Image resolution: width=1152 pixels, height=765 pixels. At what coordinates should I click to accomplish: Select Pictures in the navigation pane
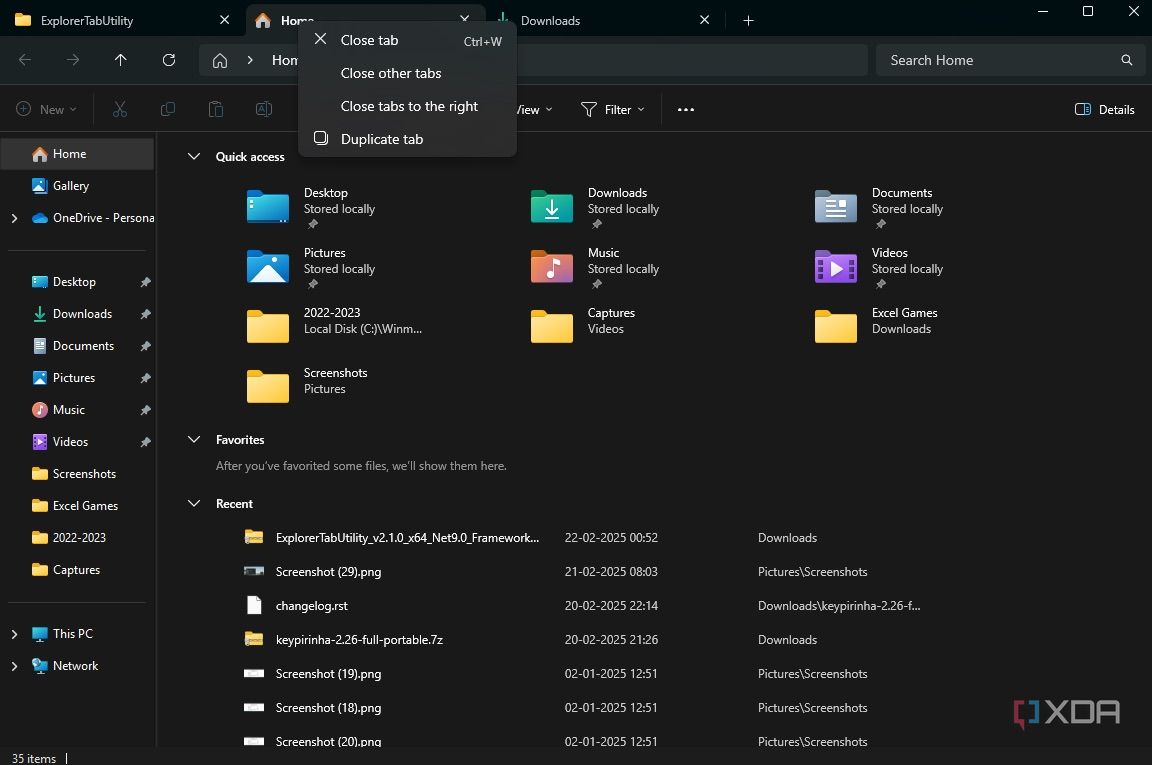pyautogui.click(x=74, y=377)
